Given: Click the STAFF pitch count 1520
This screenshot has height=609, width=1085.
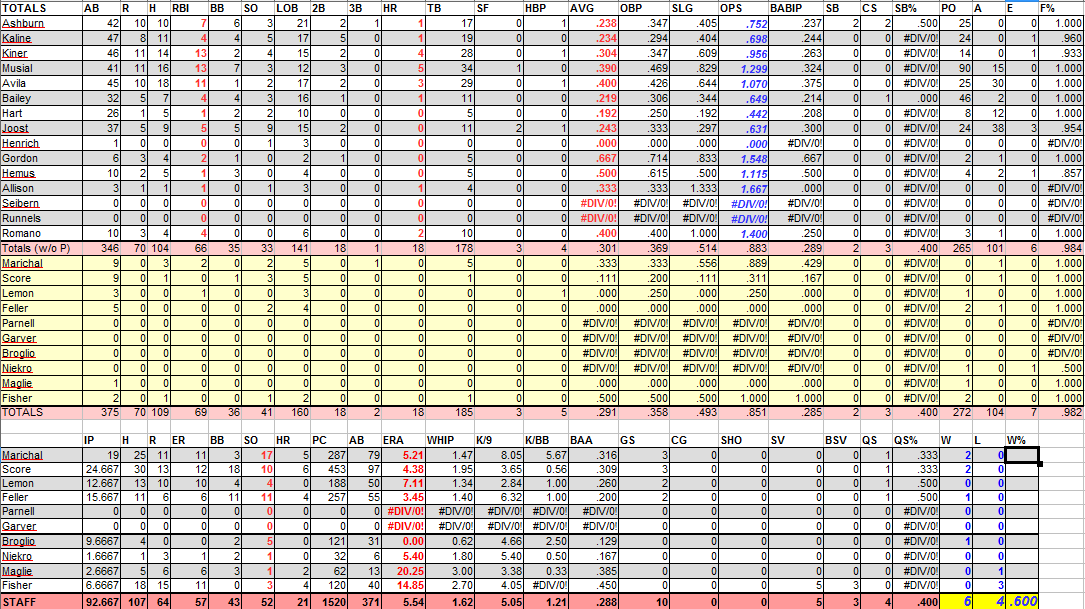Looking at the screenshot, I should tap(329, 602).
